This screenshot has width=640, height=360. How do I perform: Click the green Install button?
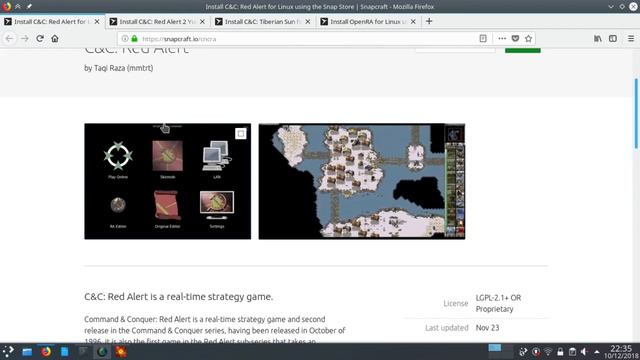522,50
